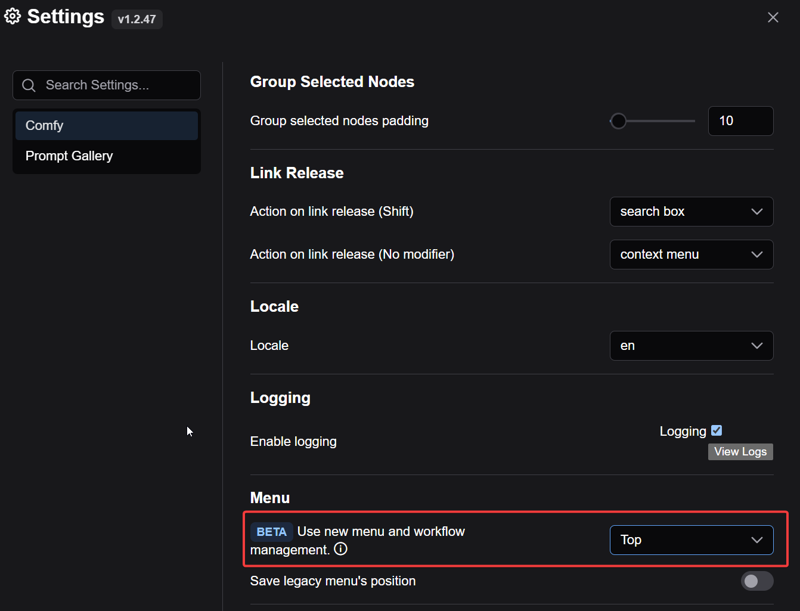The width and height of the screenshot is (800, 611).
Task: Open the new menu position dropdown showing Top
Action: [691, 540]
